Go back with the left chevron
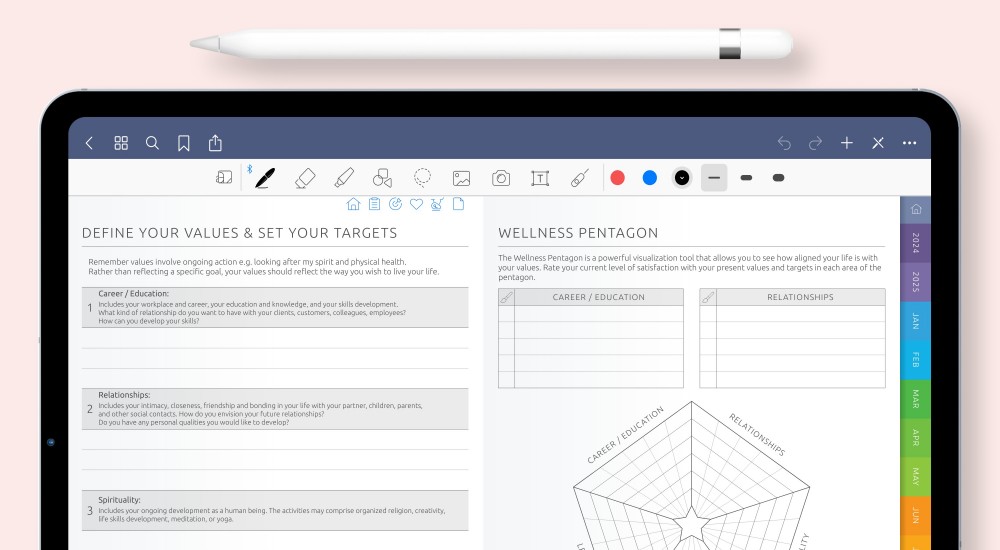This screenshot has width=1000, height=550. pyautogui.click(x=89, y=143)
